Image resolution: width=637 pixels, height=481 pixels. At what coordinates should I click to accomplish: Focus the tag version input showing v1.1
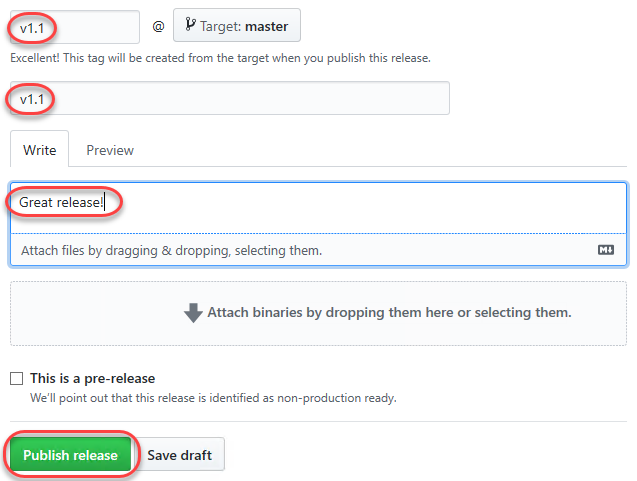click(x=75, y=27)
